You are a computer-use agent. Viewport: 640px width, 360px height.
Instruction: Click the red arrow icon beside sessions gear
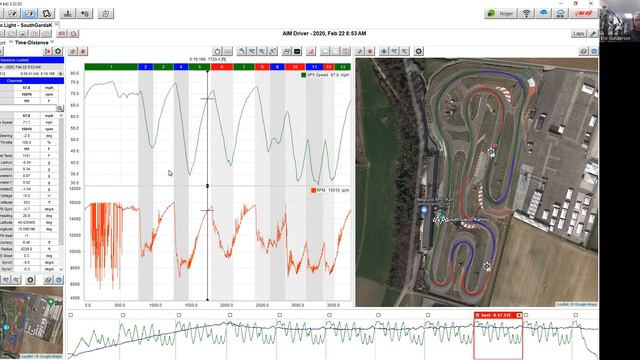coord(48,51)
